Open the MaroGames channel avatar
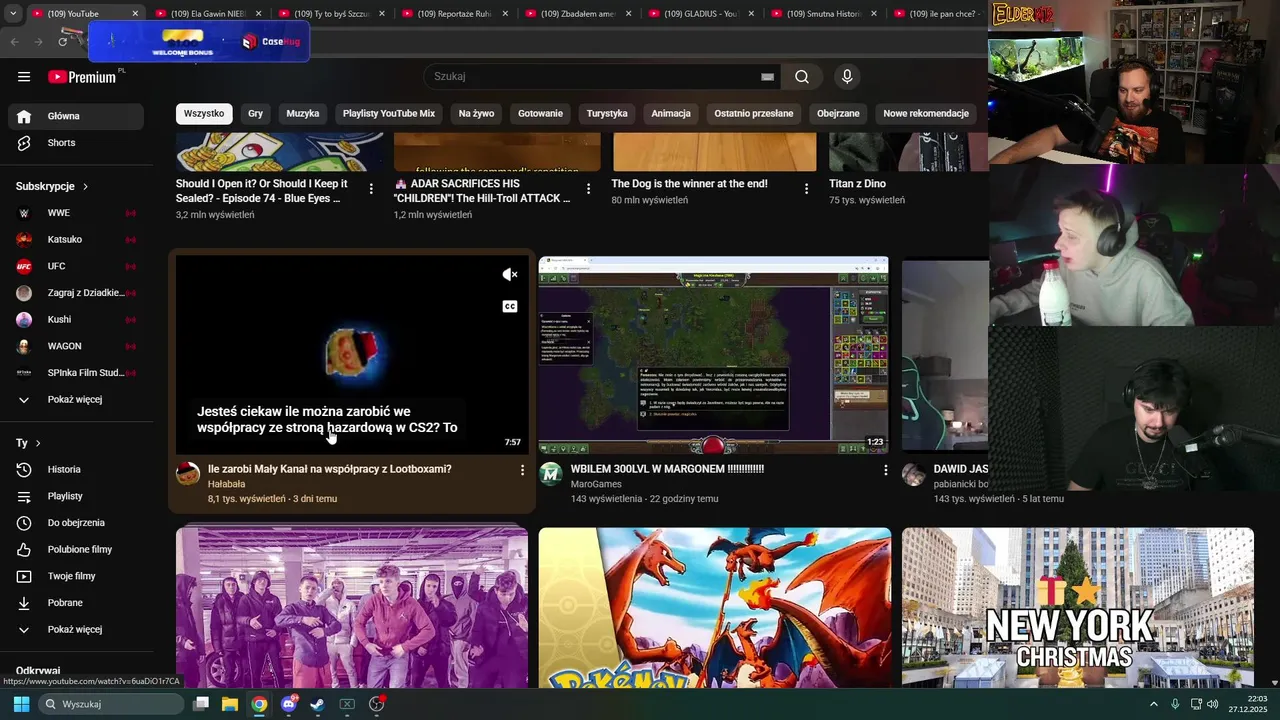 tap(551, 474)
